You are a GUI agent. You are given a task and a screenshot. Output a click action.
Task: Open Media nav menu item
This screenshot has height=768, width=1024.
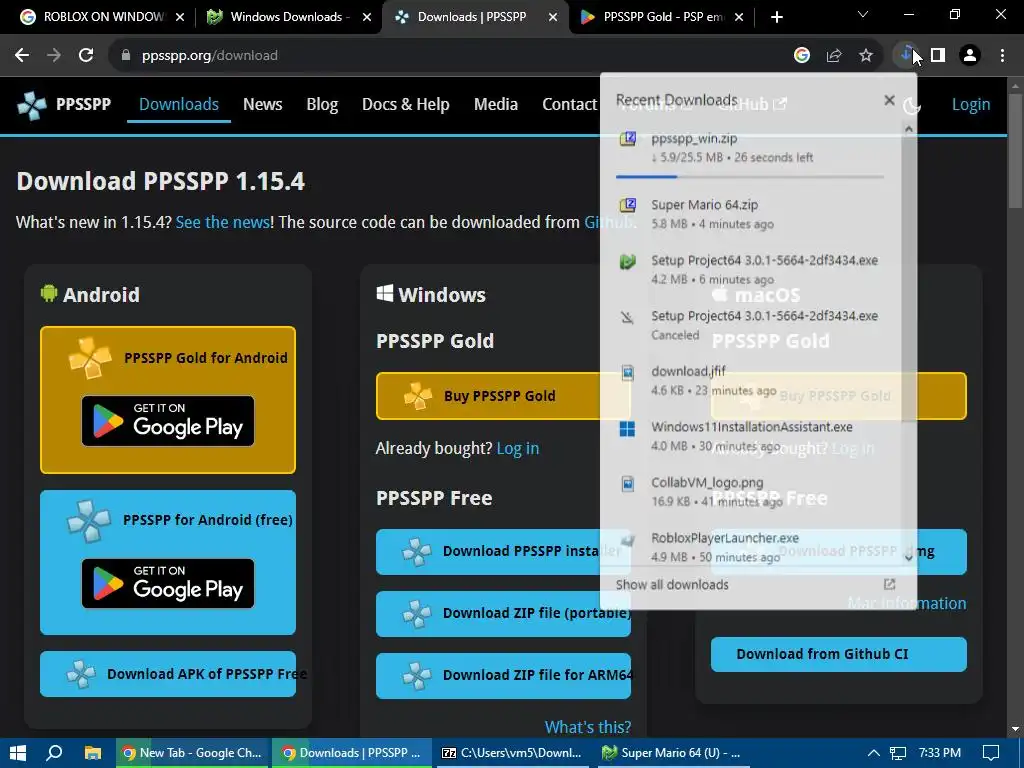click(x=496, y=104)
